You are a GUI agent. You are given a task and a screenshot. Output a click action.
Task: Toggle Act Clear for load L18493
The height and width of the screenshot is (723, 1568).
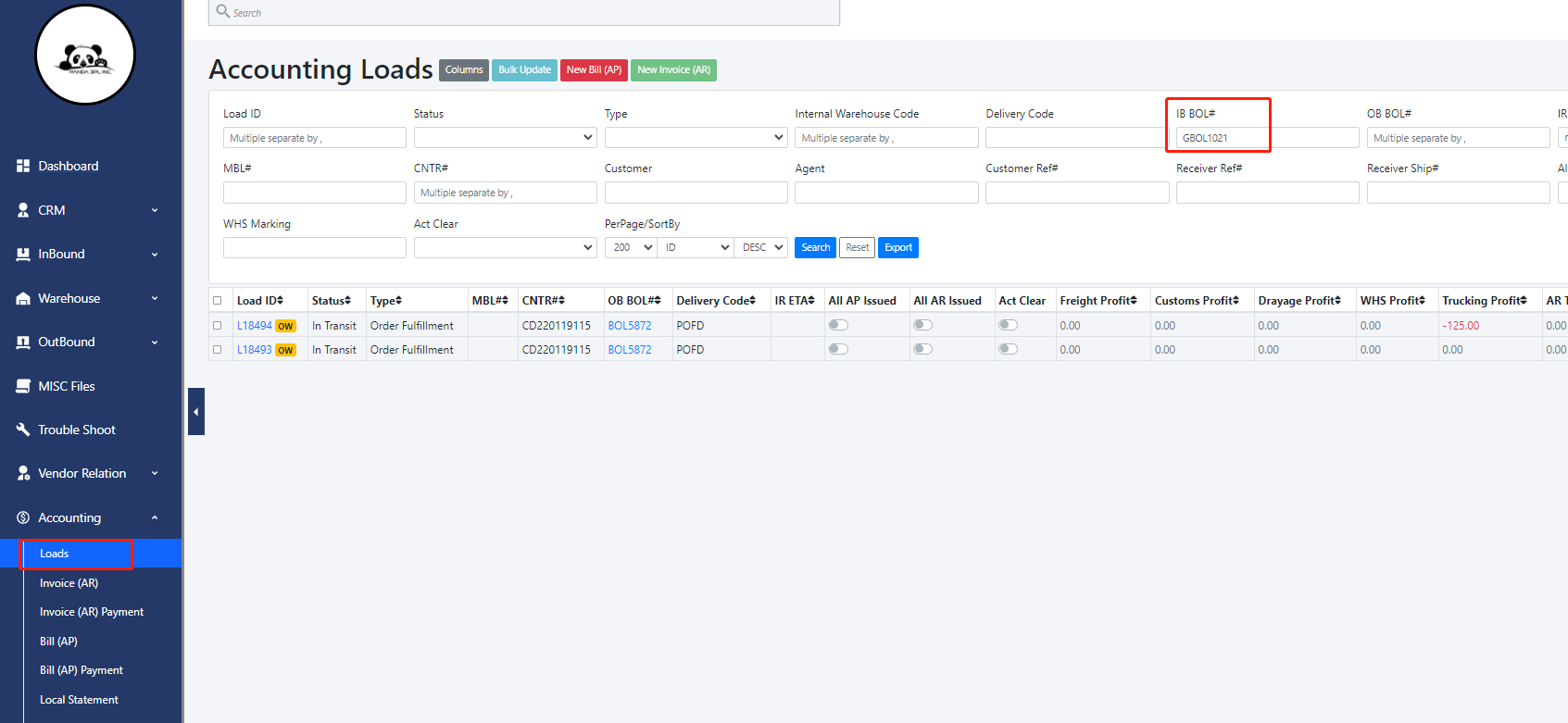(x=1008, y=349)
